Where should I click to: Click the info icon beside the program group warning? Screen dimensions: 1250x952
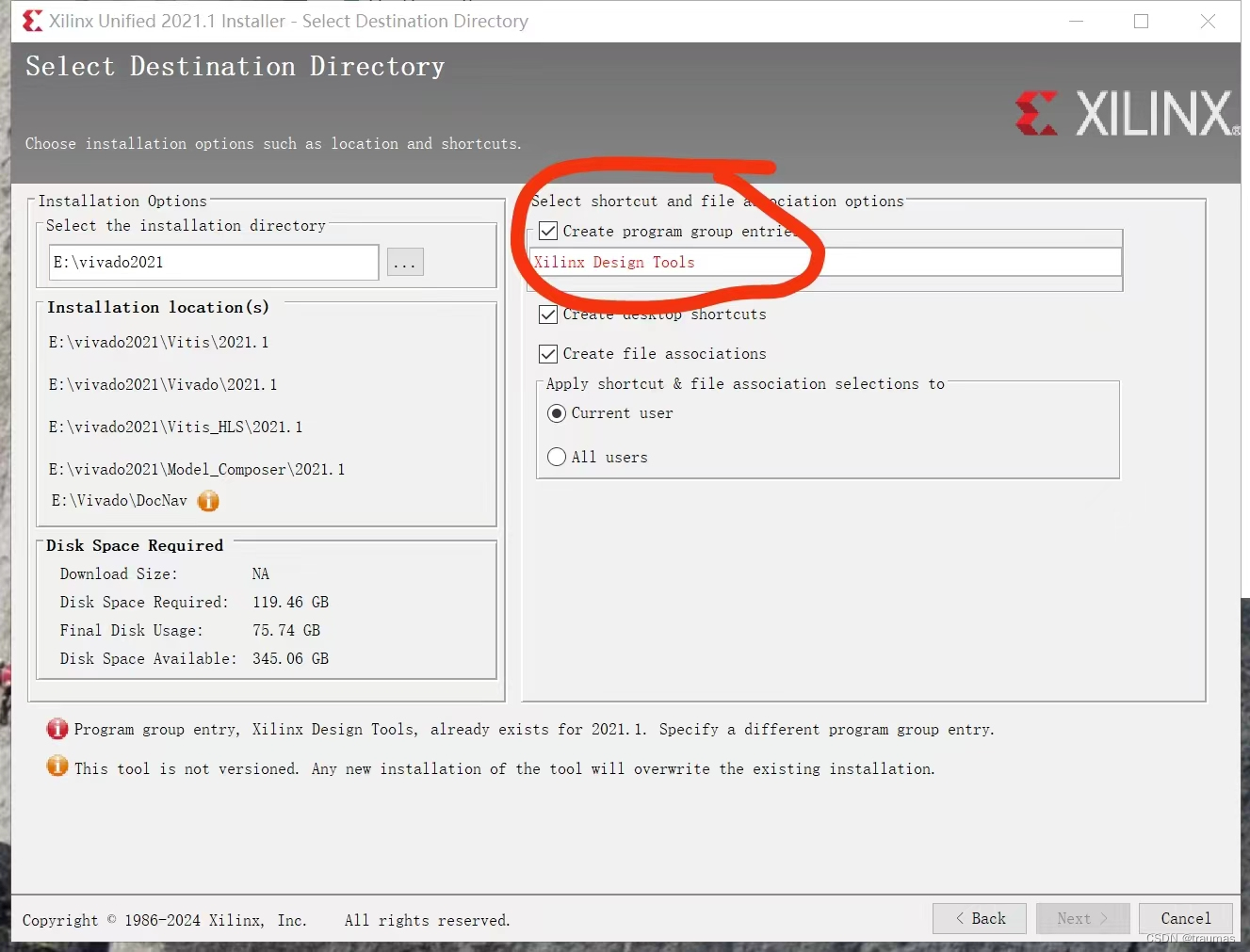(x=57, y=728)
